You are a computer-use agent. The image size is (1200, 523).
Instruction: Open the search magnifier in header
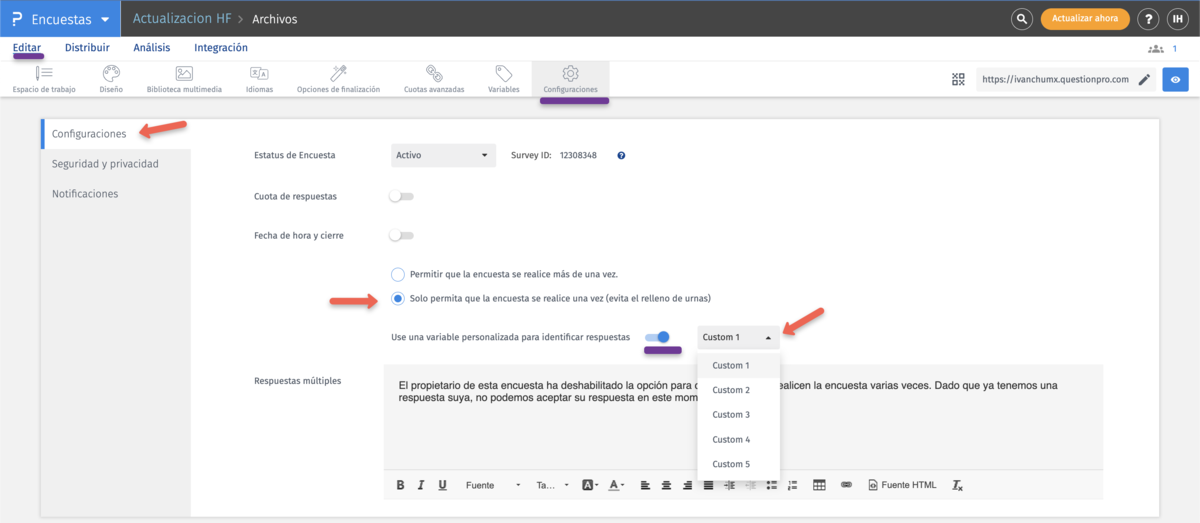[1021, 19]
